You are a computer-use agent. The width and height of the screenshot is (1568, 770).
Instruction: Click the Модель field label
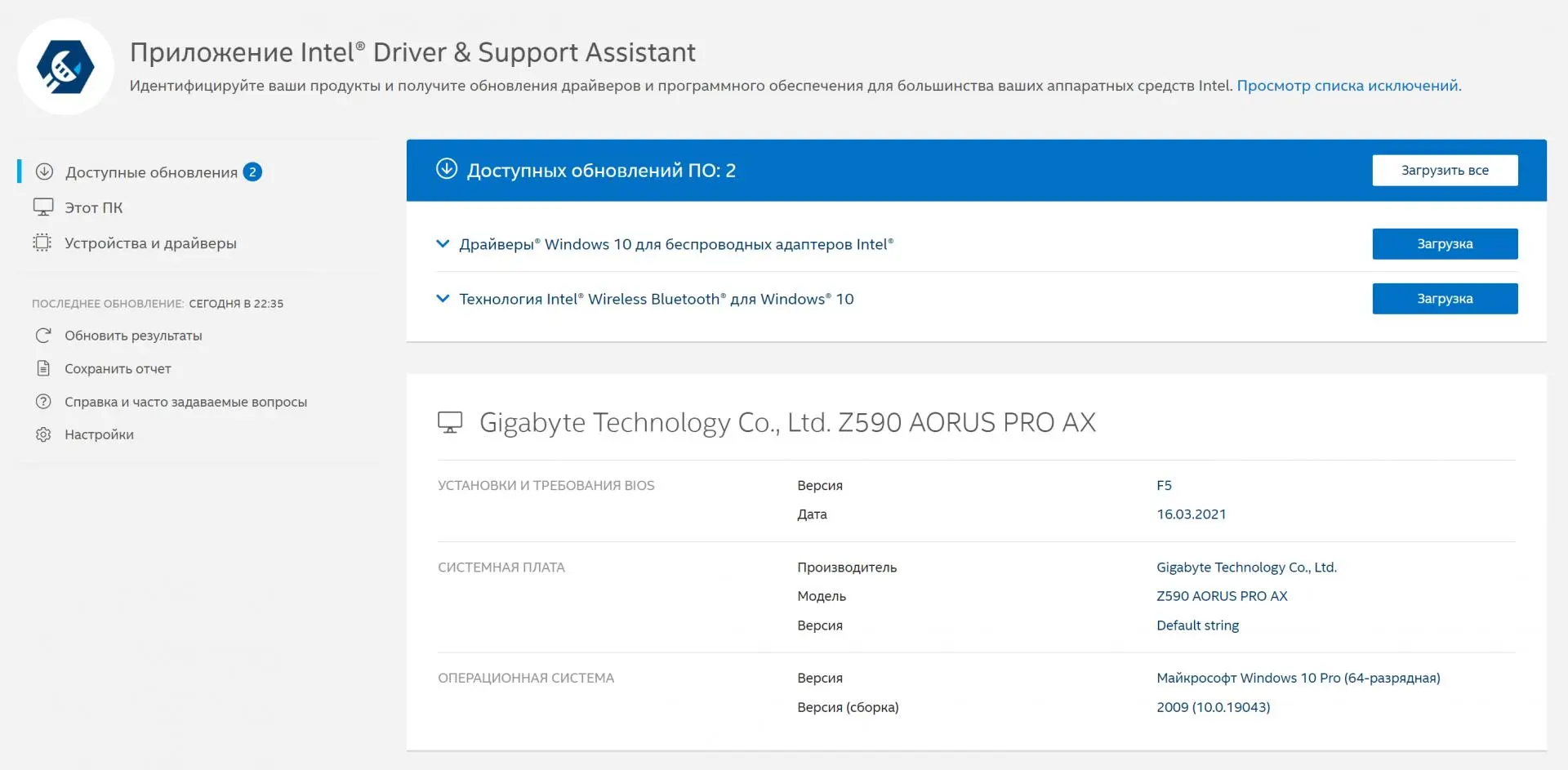click(x=822, y=596)
